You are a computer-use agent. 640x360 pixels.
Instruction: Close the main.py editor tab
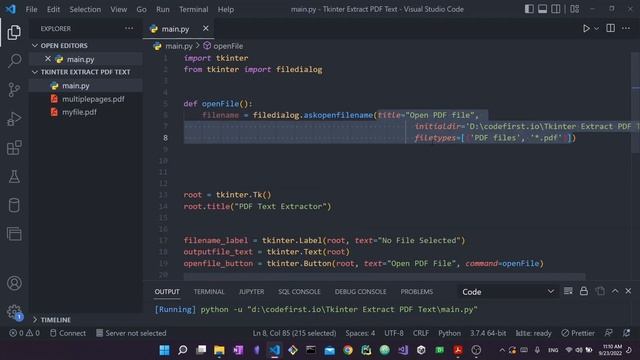coord(206,28)
